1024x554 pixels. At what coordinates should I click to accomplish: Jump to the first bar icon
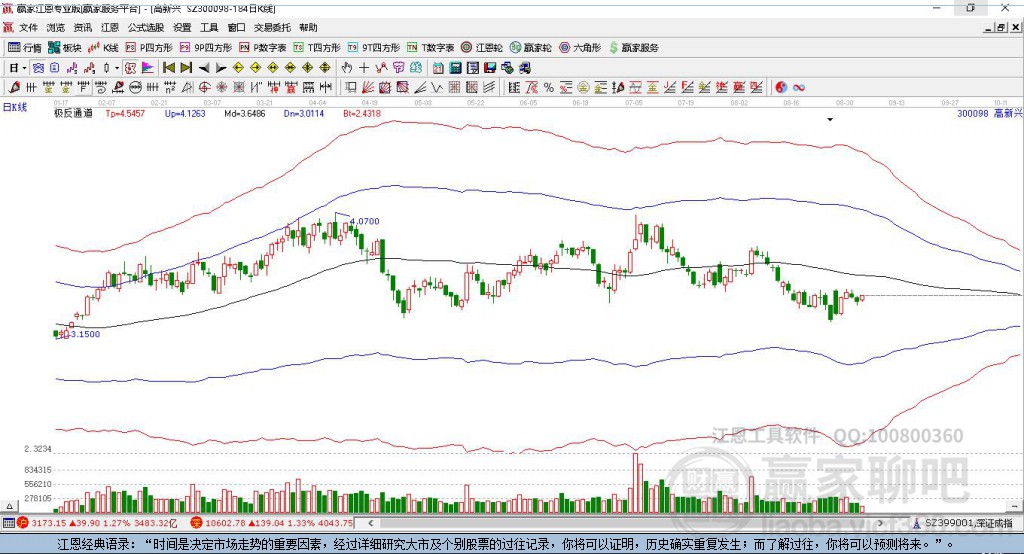[168, 68]
